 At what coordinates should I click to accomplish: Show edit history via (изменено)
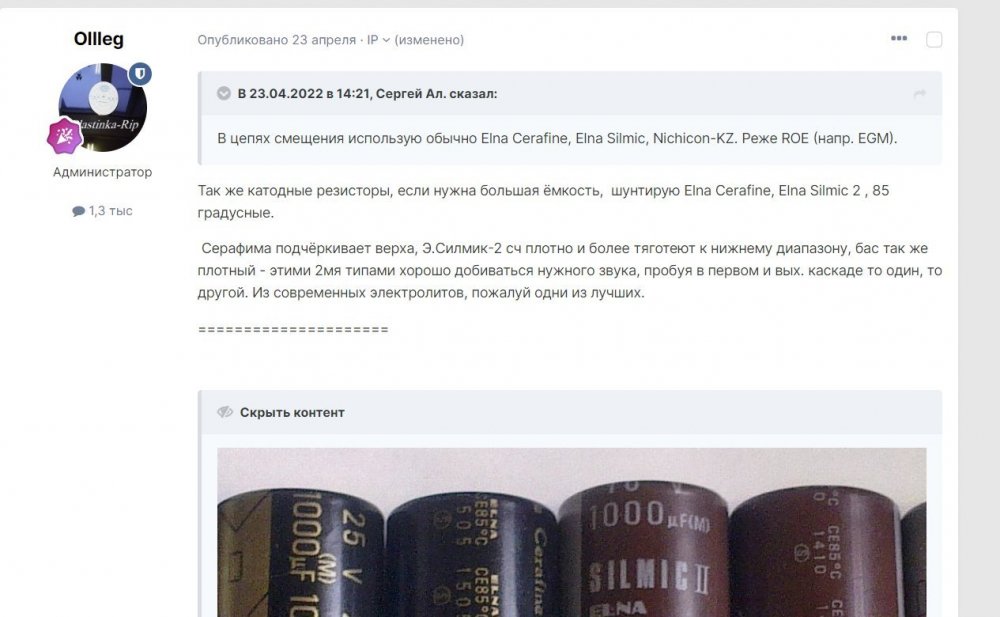429,40
